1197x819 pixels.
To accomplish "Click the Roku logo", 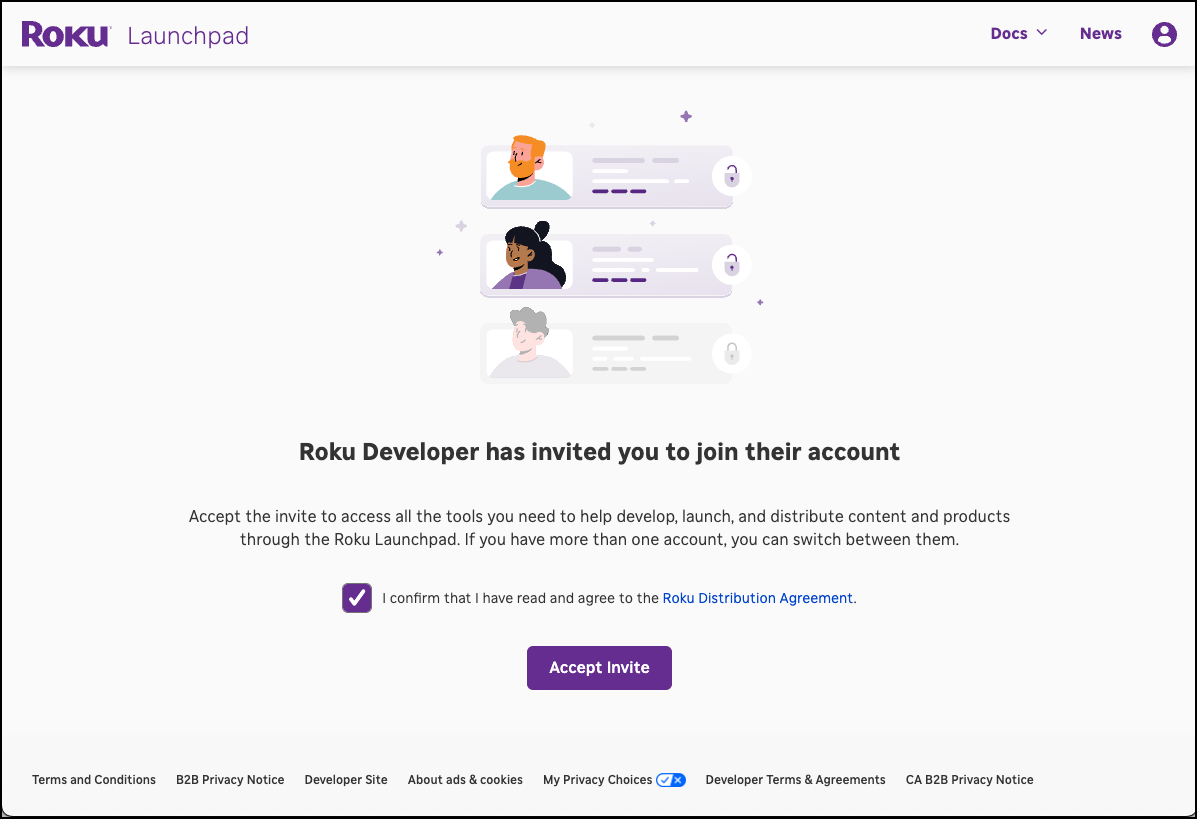I will tap(64, 33).
